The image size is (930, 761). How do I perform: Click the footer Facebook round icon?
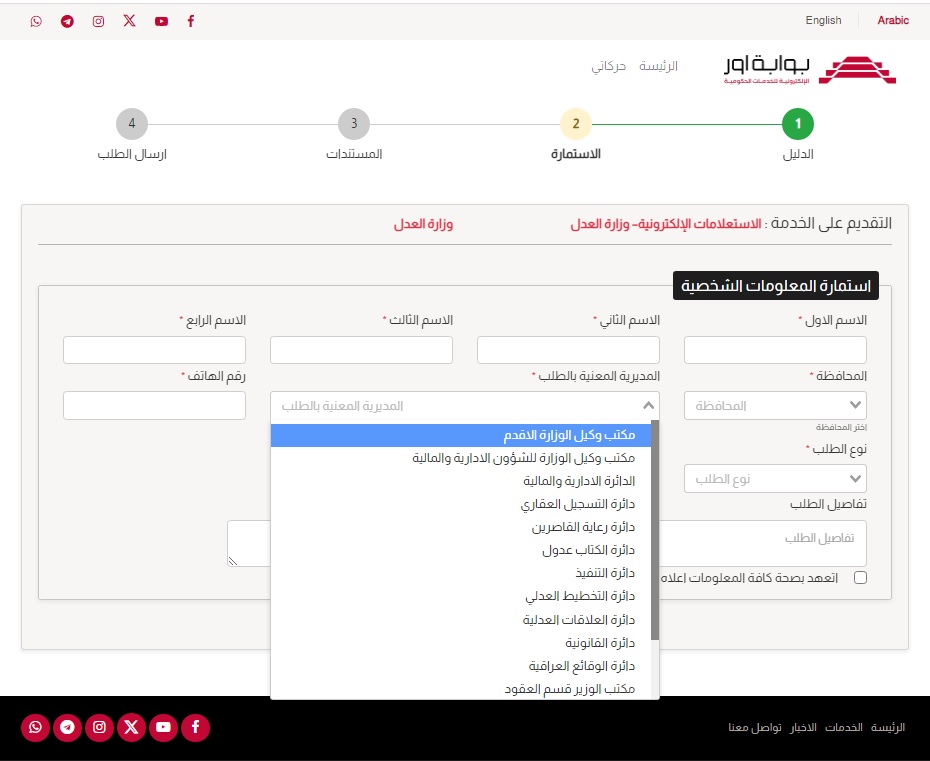196,727
